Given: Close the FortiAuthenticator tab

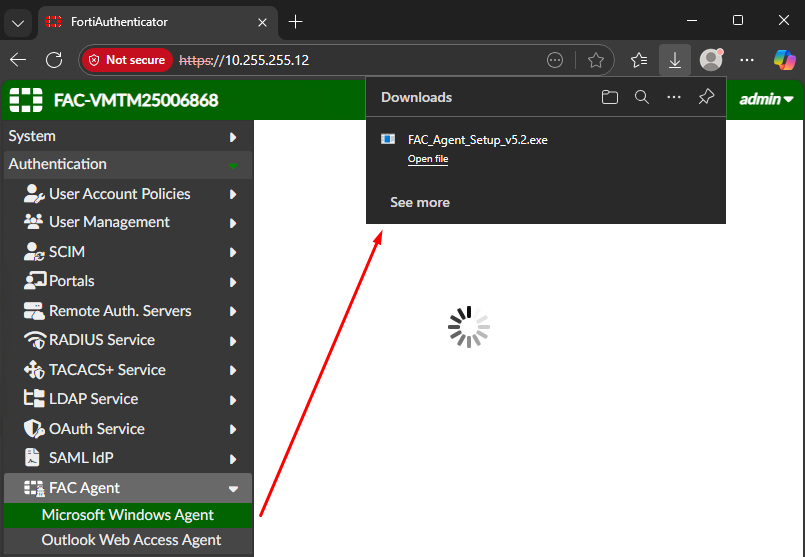Looking at the screenshot, I should tap(262, 23).
